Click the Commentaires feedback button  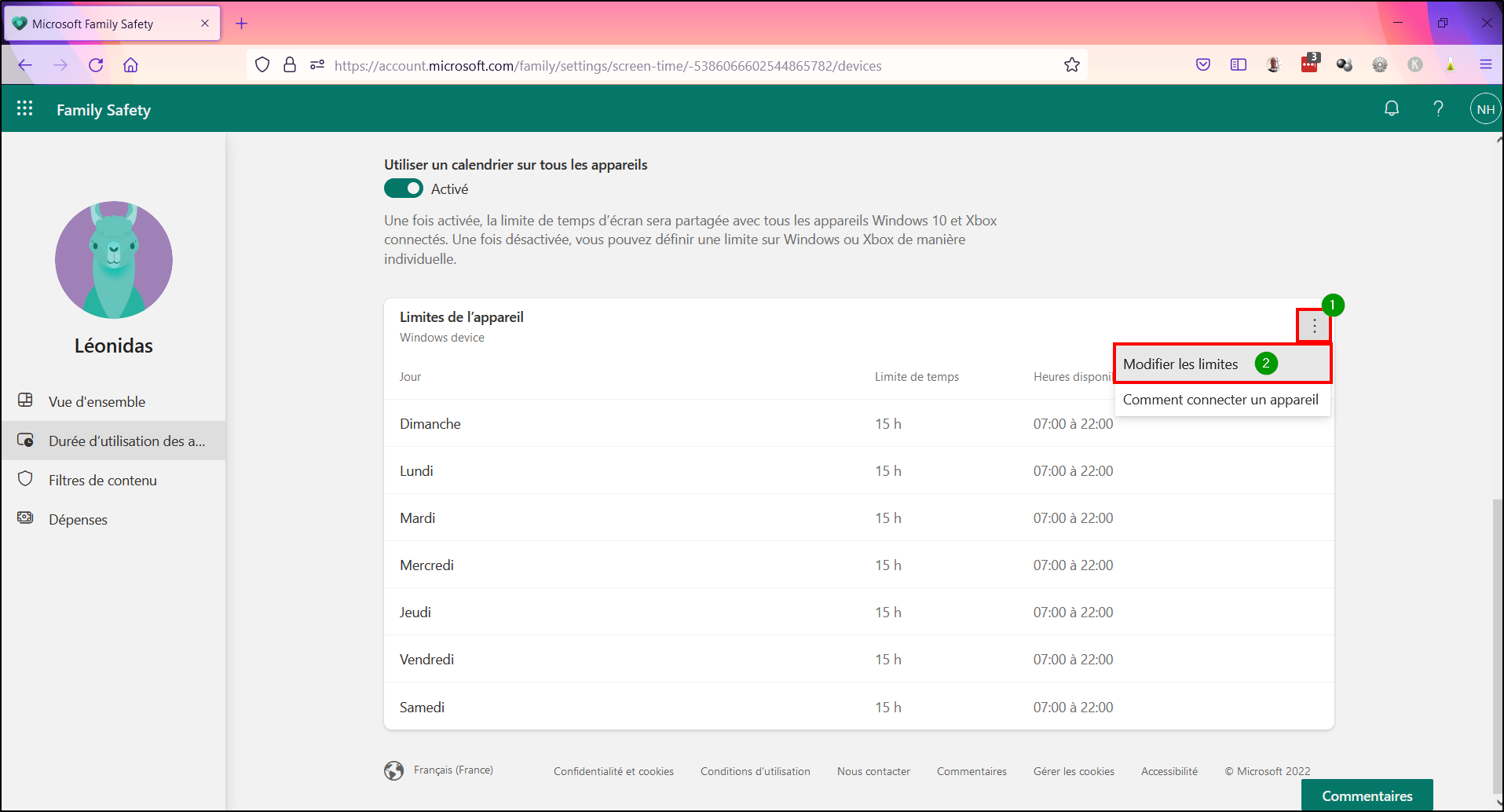click(1367, 795)
